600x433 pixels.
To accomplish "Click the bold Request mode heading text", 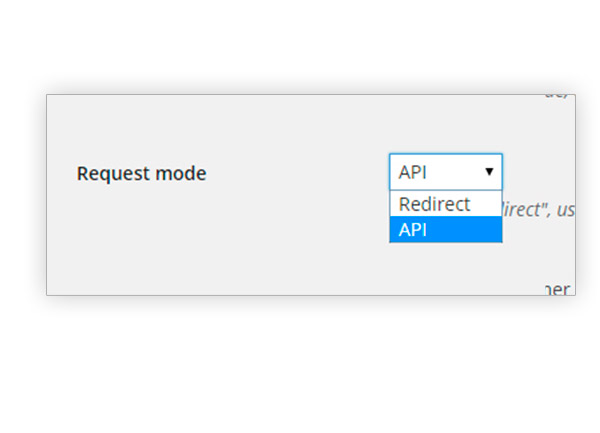I will pyautogui.click(x=141, y=173).
